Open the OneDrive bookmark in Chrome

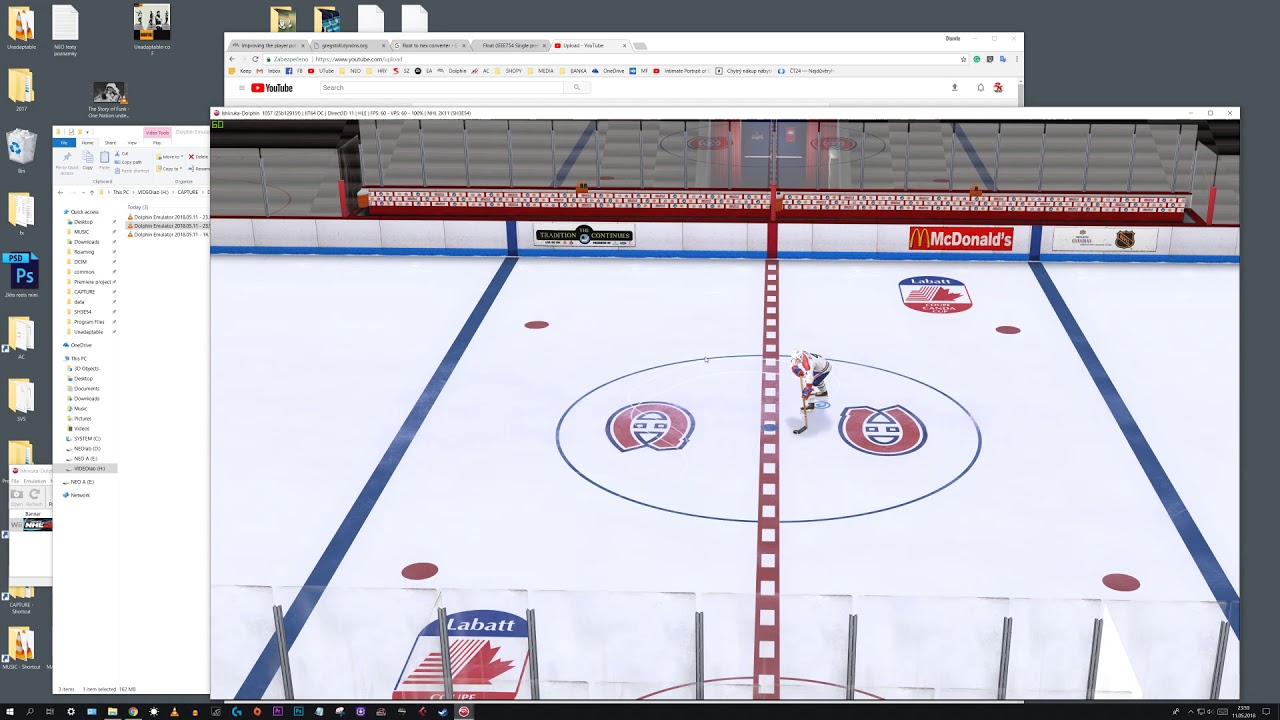[x=607, y=71]
